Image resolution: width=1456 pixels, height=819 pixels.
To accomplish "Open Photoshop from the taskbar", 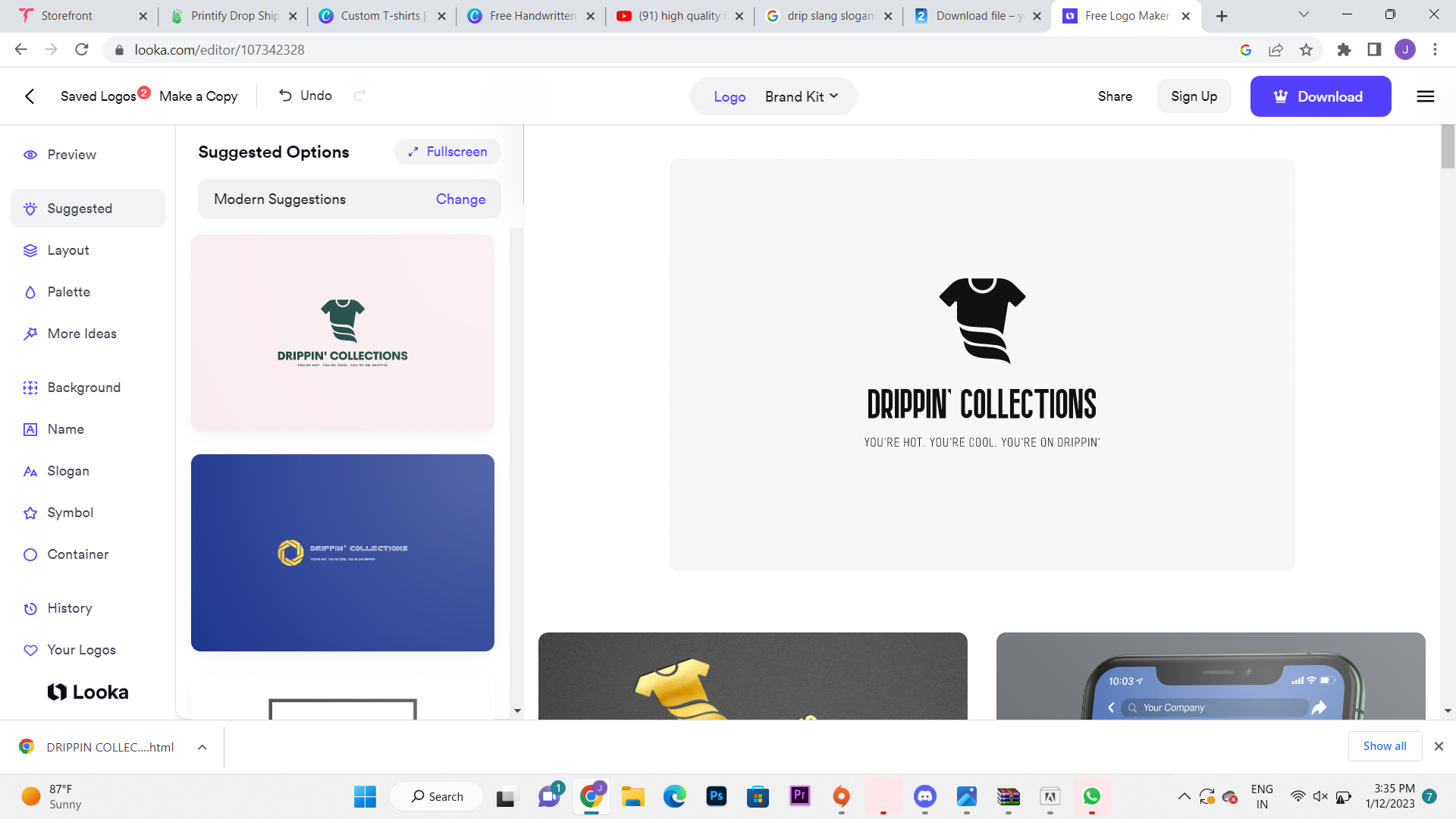I will [716, 796].
